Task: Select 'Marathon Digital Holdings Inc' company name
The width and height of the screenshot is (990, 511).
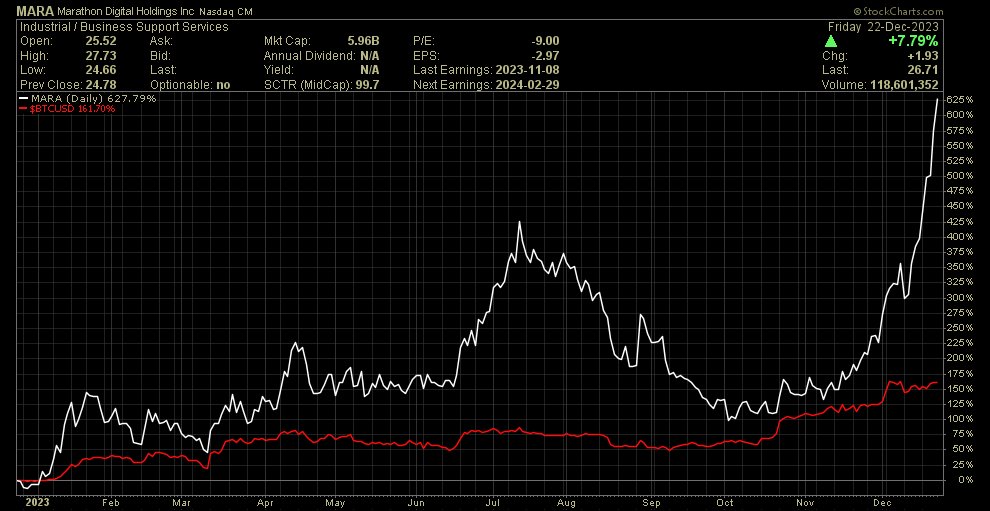Action: coord(128,12)
